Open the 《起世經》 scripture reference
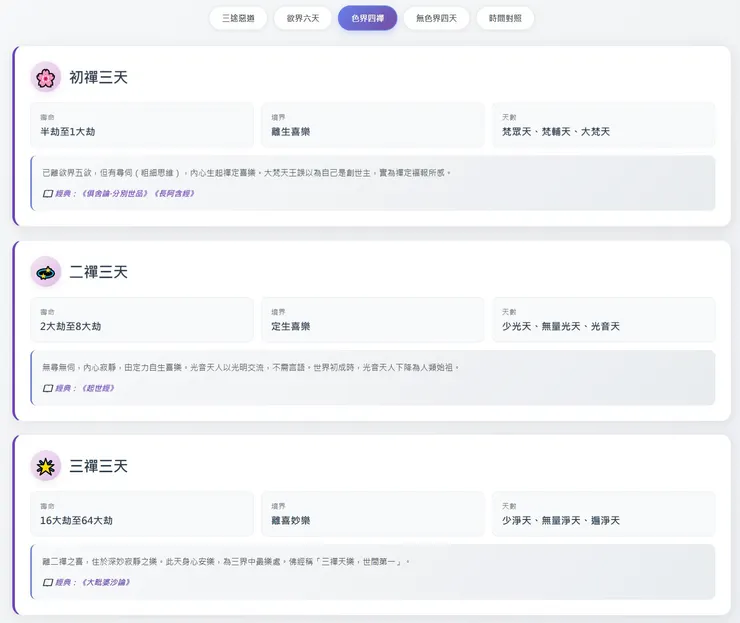The width and height of the screenshot is (740, 623). pos(98,388)
